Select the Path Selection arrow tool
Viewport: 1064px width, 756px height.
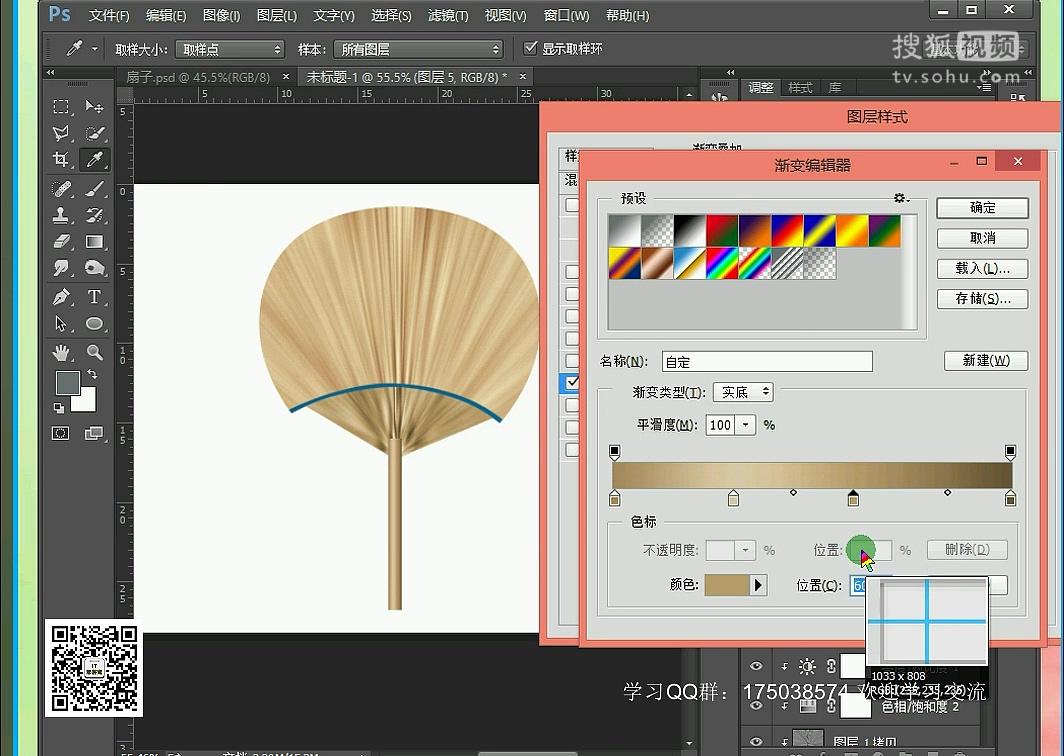(x=61, y=324)
